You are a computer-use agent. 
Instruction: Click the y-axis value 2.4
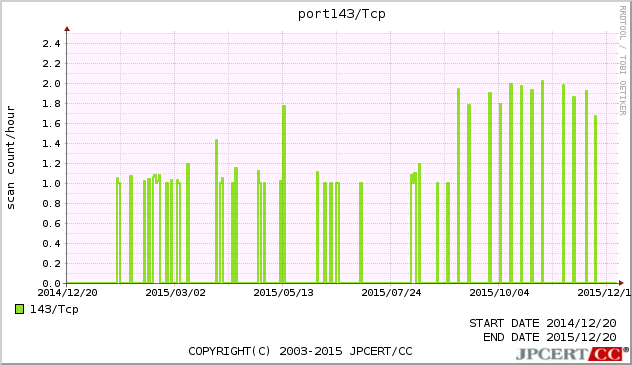point(51,44)
